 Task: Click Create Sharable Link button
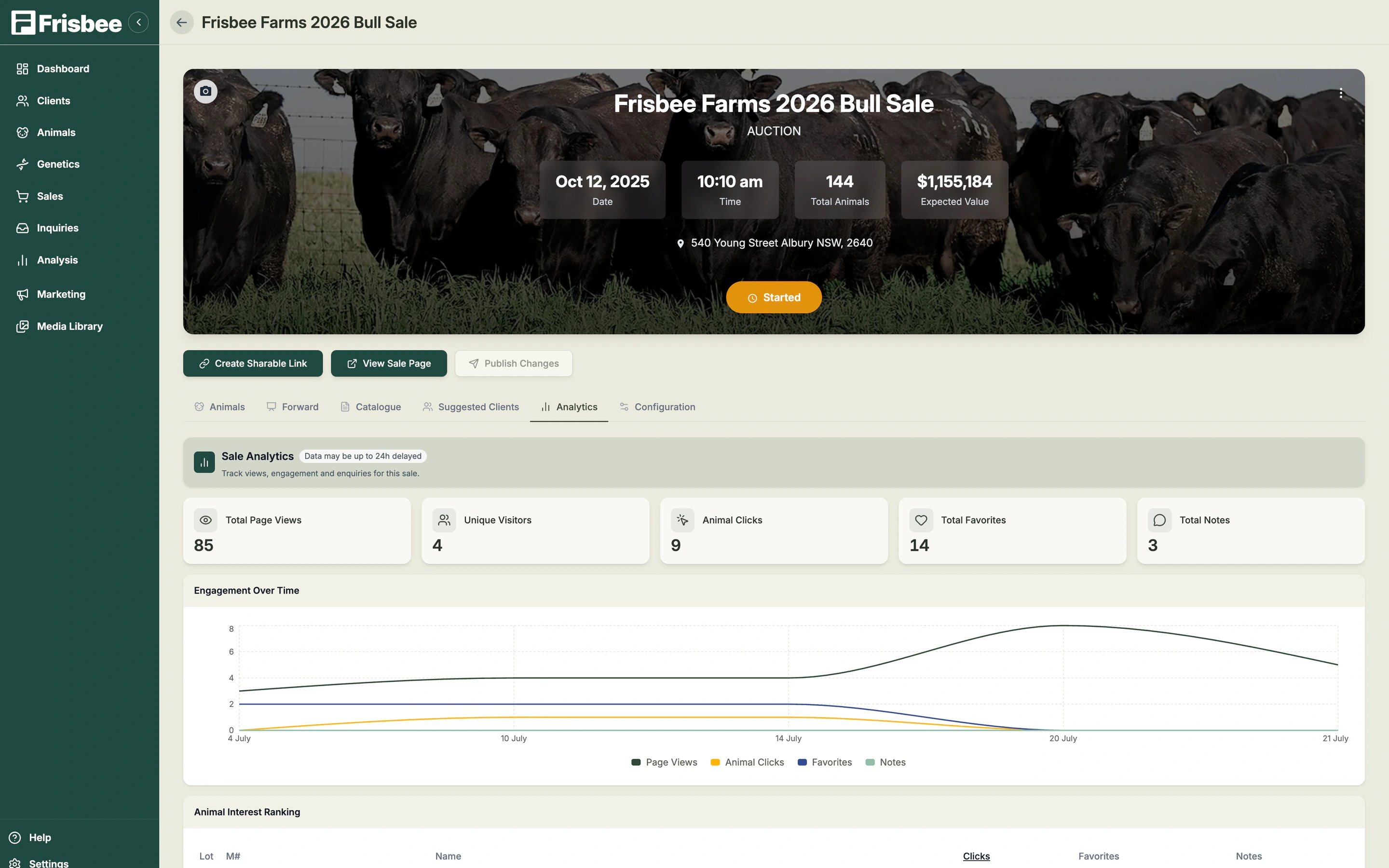tap(253, 364)
